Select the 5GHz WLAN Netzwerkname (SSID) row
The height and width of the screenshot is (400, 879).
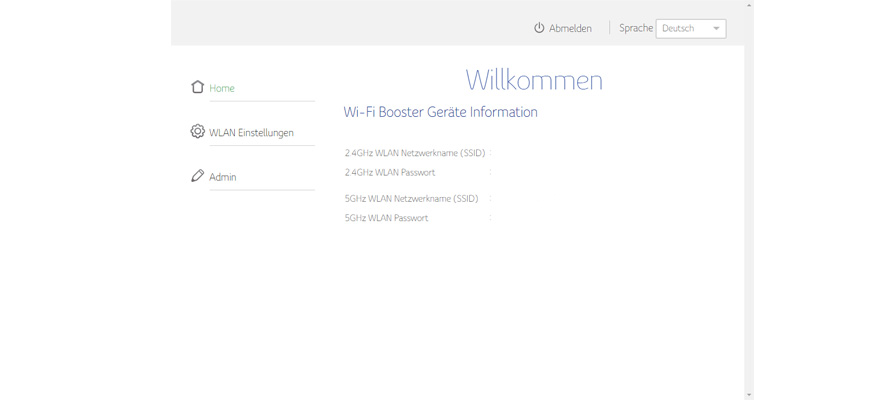(411, 198)
